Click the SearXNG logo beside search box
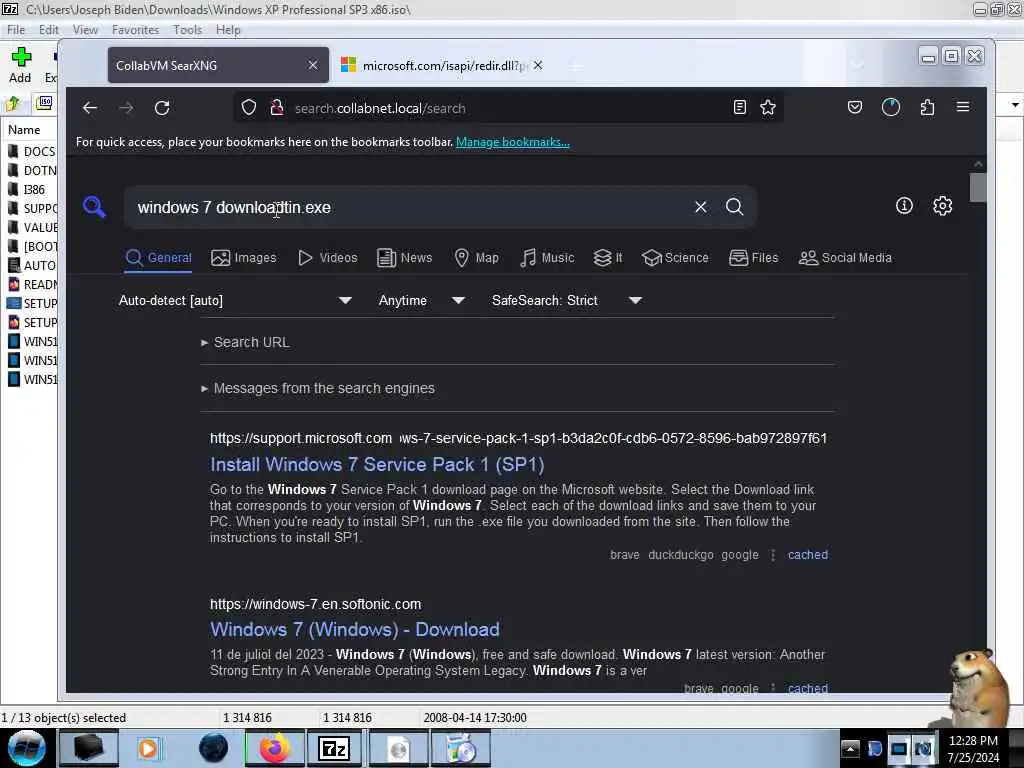The width and height of the screenshot is (1024, 768). coord(95,207)
